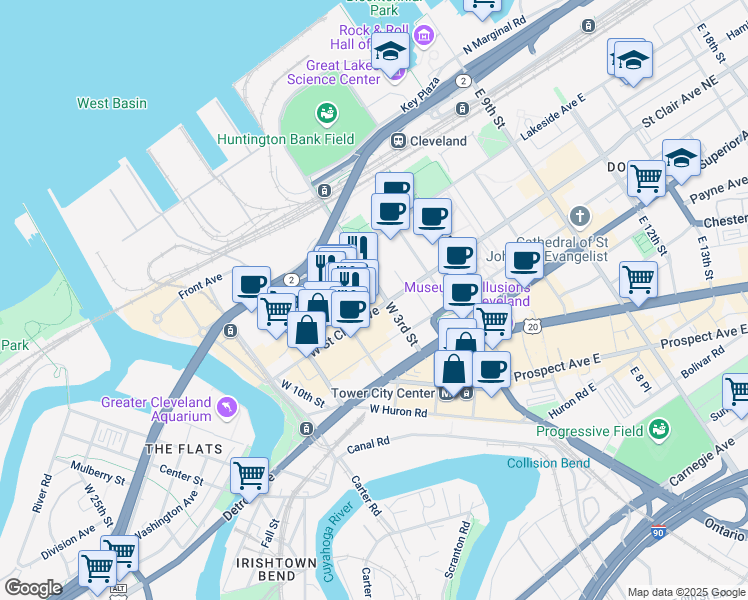748x600 pixels.
Task: Select the Mulberry St street label
Action: point(98,473)
